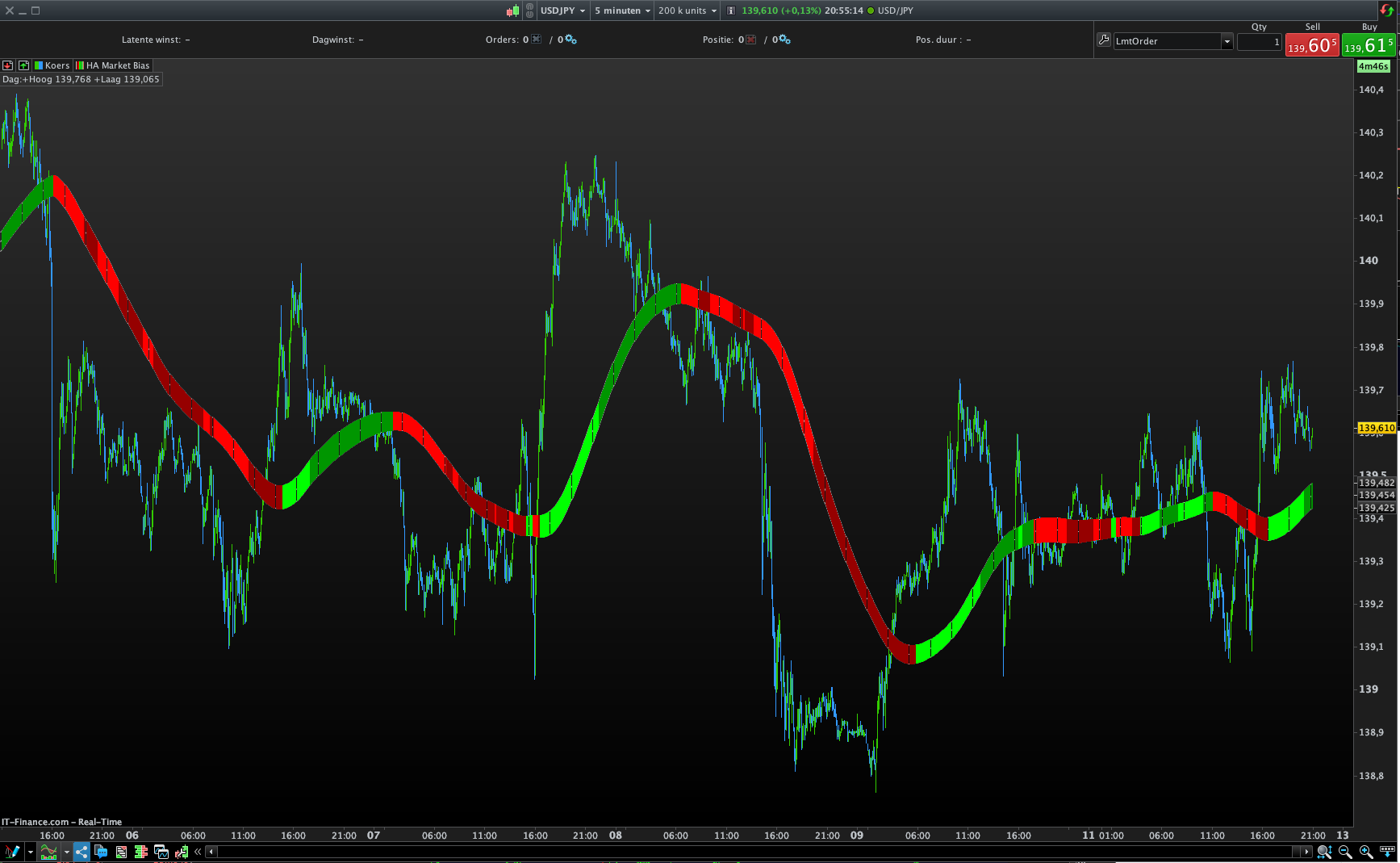Toggle the red arrow chart panel button
Screen dimensions: 1400x863
[x=8, y=65]
